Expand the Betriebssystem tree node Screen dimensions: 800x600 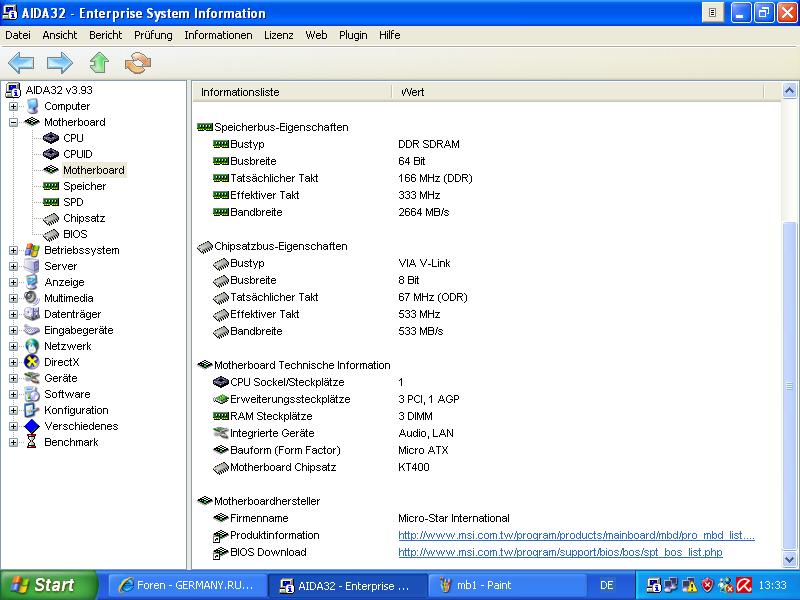pos(13,251)
